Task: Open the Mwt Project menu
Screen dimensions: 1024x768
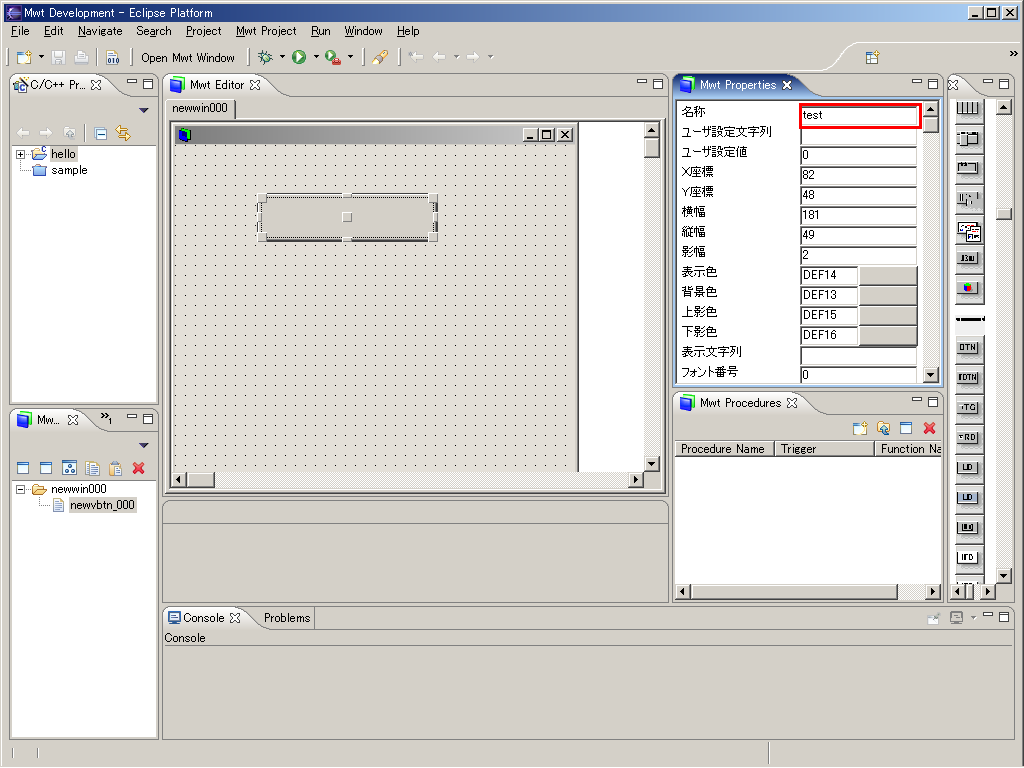Action: click(266, 31)
